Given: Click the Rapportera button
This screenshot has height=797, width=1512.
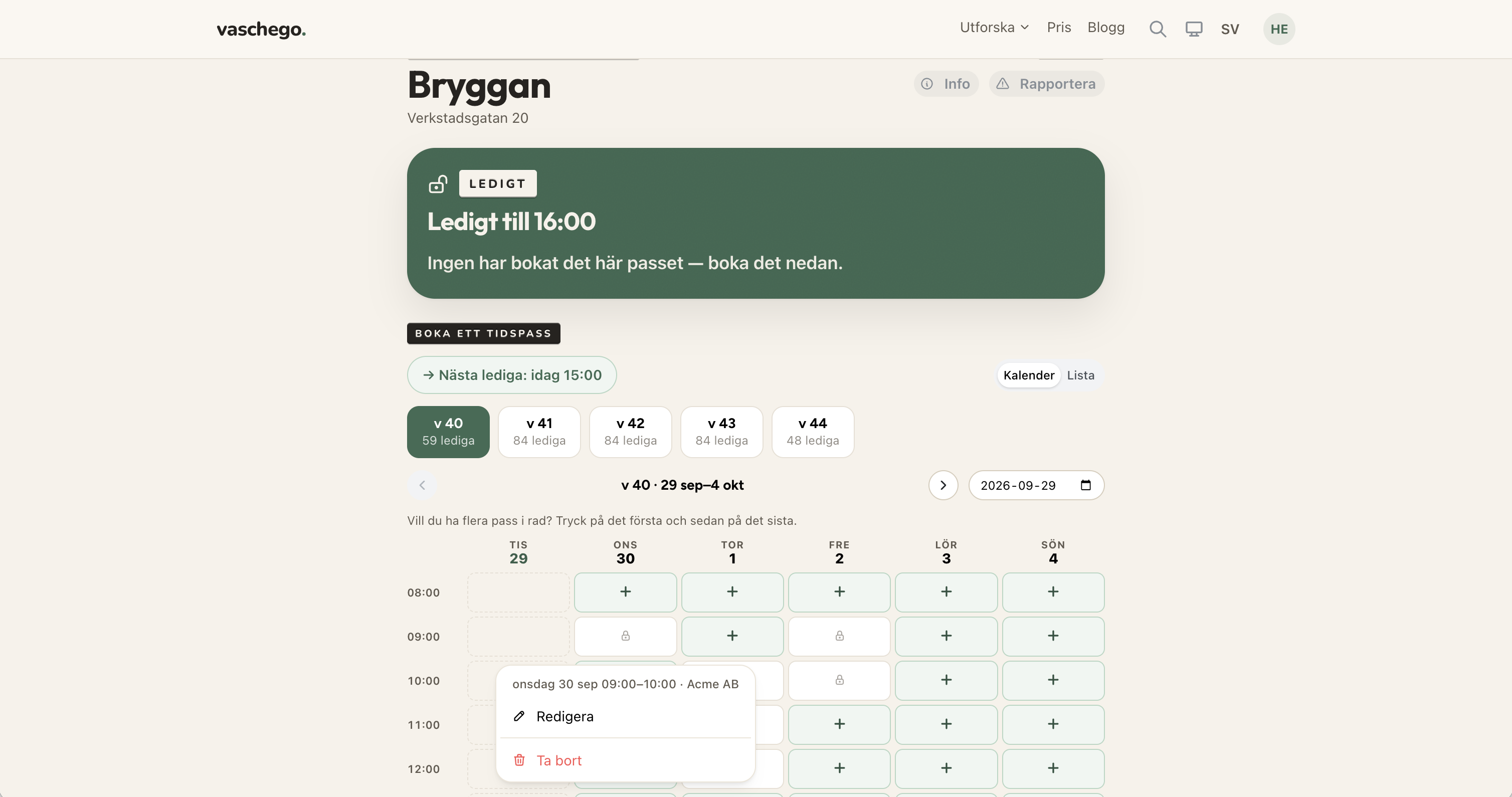Looking at the screenshot, I should (1047, 84).
